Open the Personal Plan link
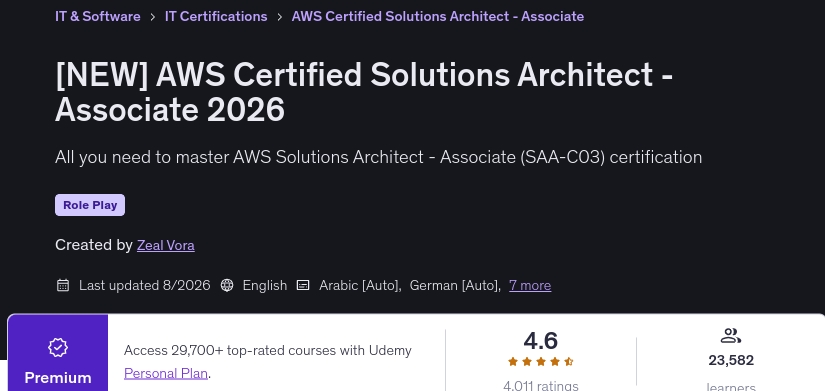Image resolution: width=825 pixels, height=391 pixels. tap(166, 374)
